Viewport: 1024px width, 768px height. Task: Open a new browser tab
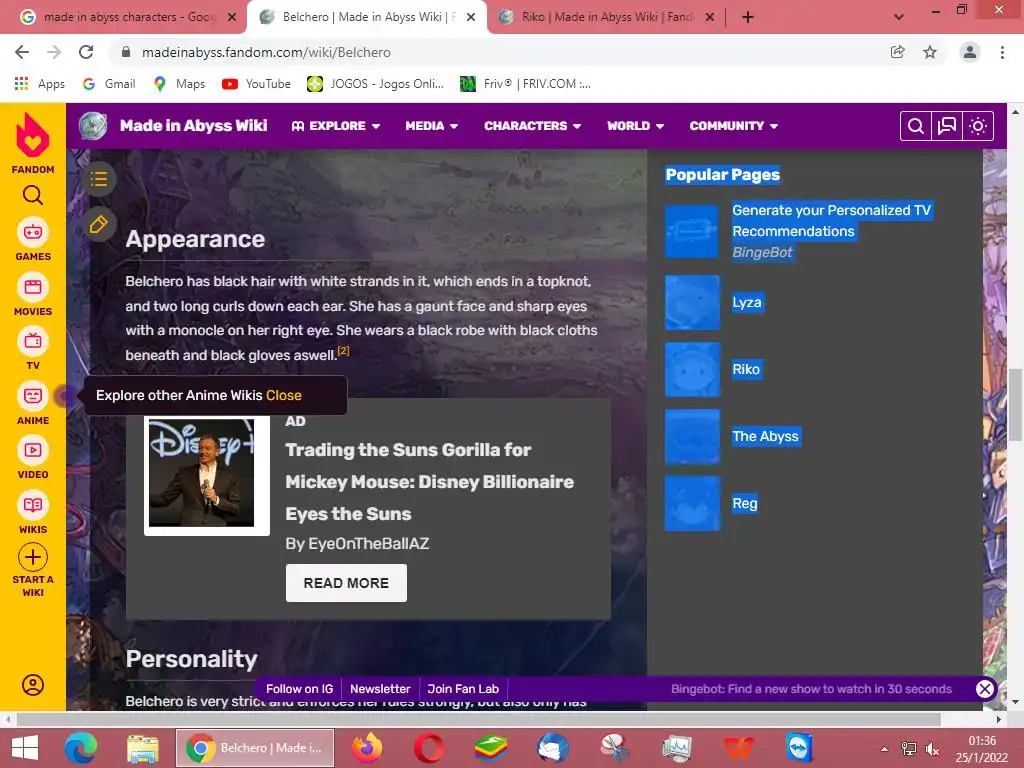click(748, 17)
